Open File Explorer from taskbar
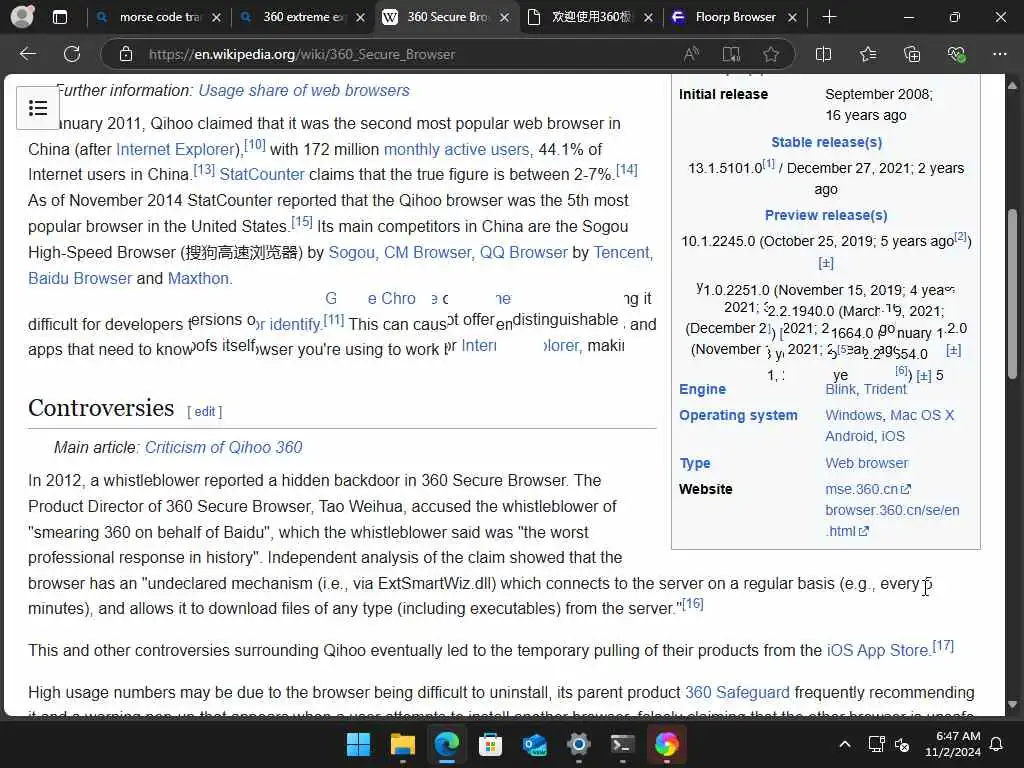Screen dimensions: 1024x768 pos(402,744)
